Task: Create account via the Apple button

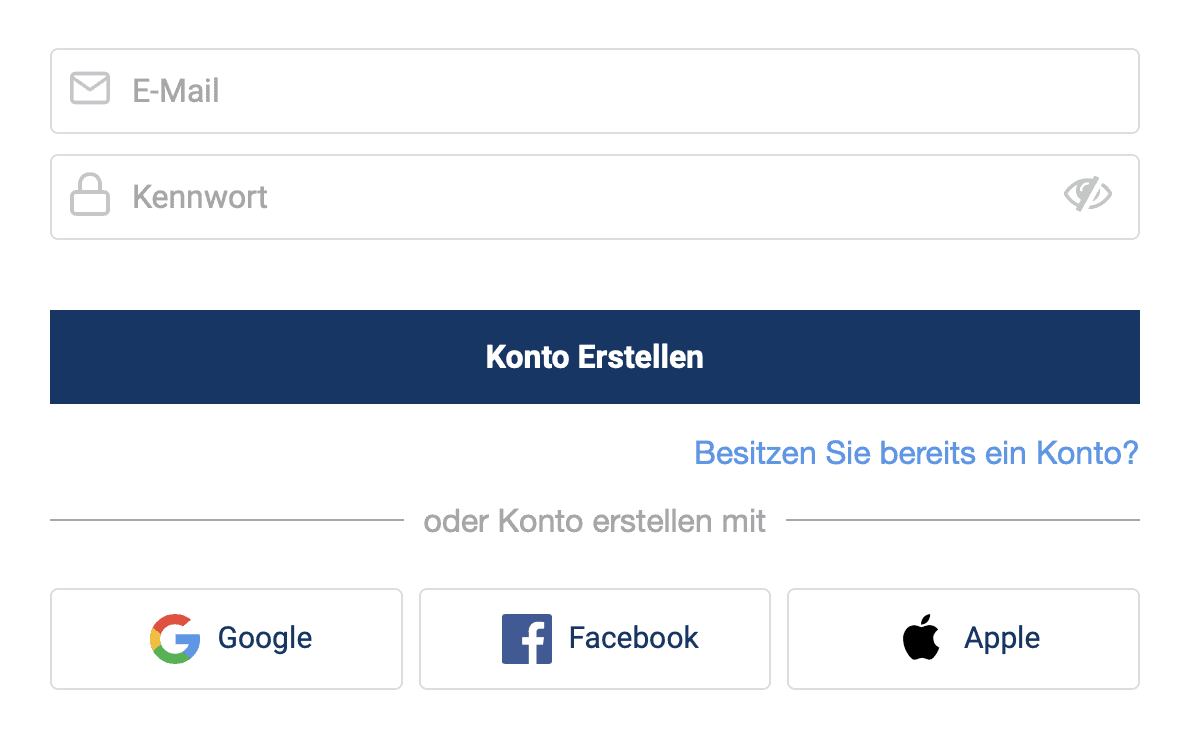Action: pos(962,639)
